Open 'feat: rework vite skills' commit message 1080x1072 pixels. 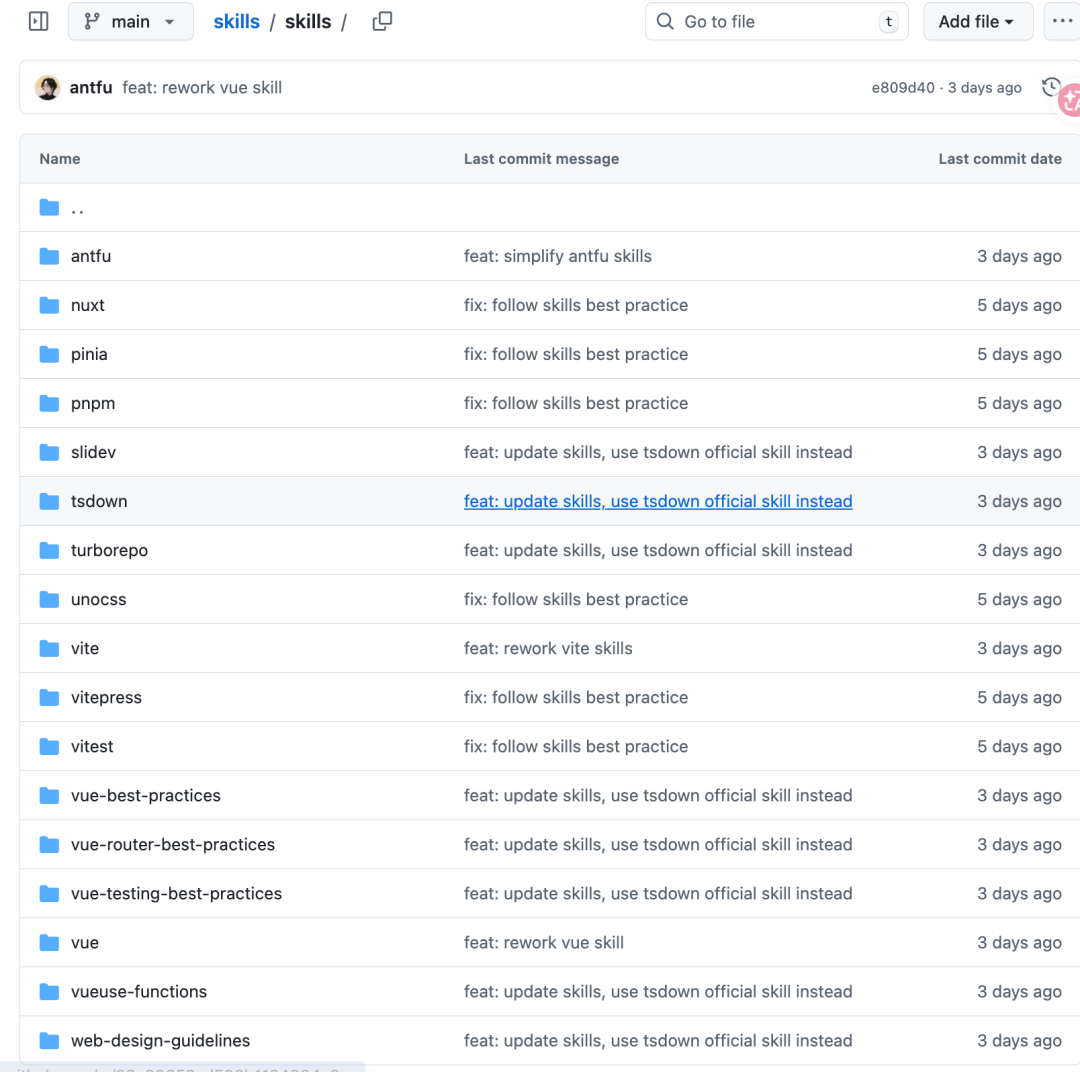coord(548,648)
